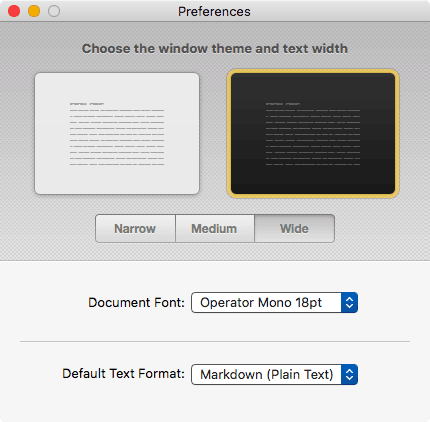Choose the Wide text width segment
Screen dimensions: 430x422
294,229
